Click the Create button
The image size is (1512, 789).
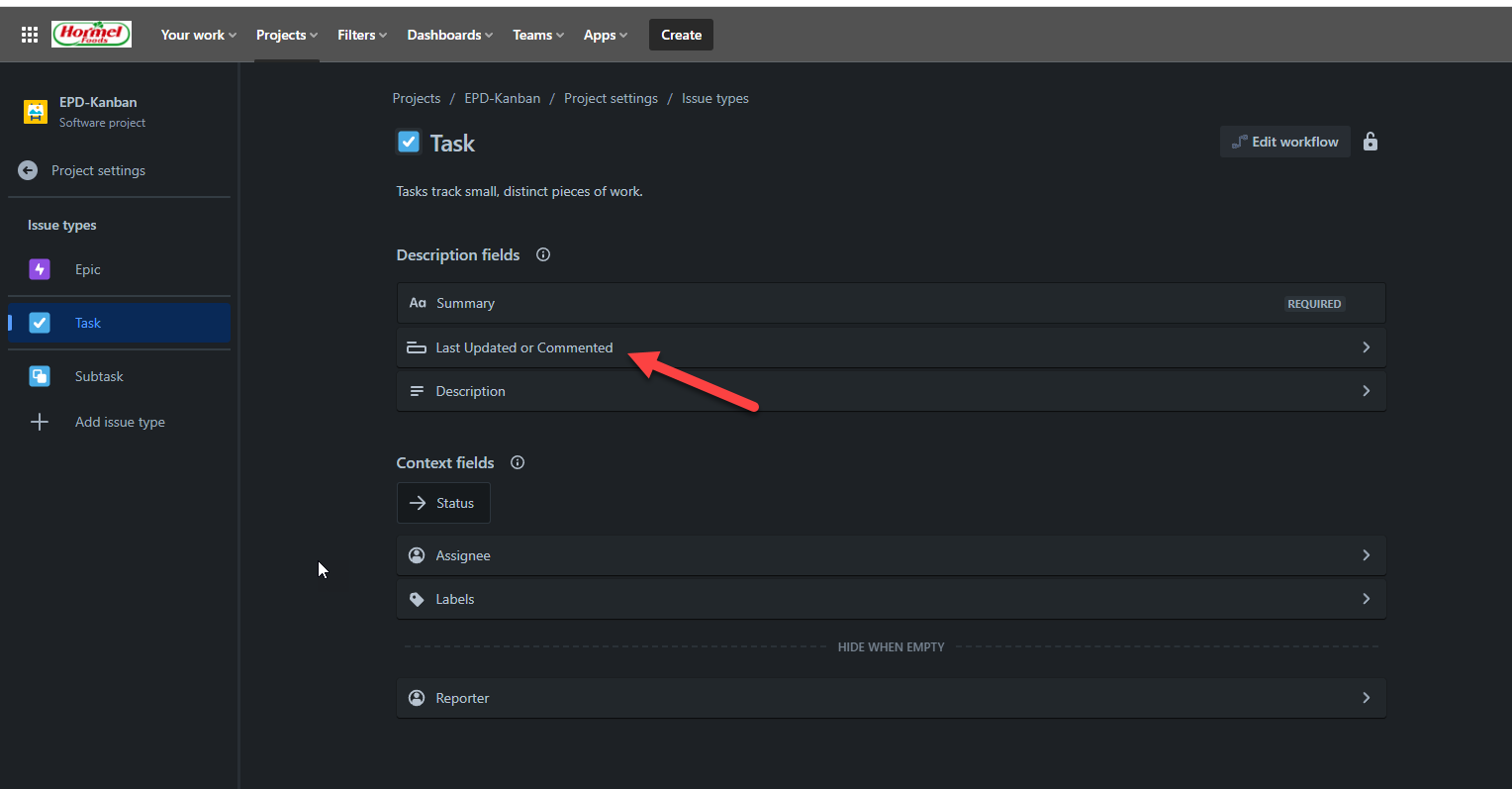(x=681, y=35)
